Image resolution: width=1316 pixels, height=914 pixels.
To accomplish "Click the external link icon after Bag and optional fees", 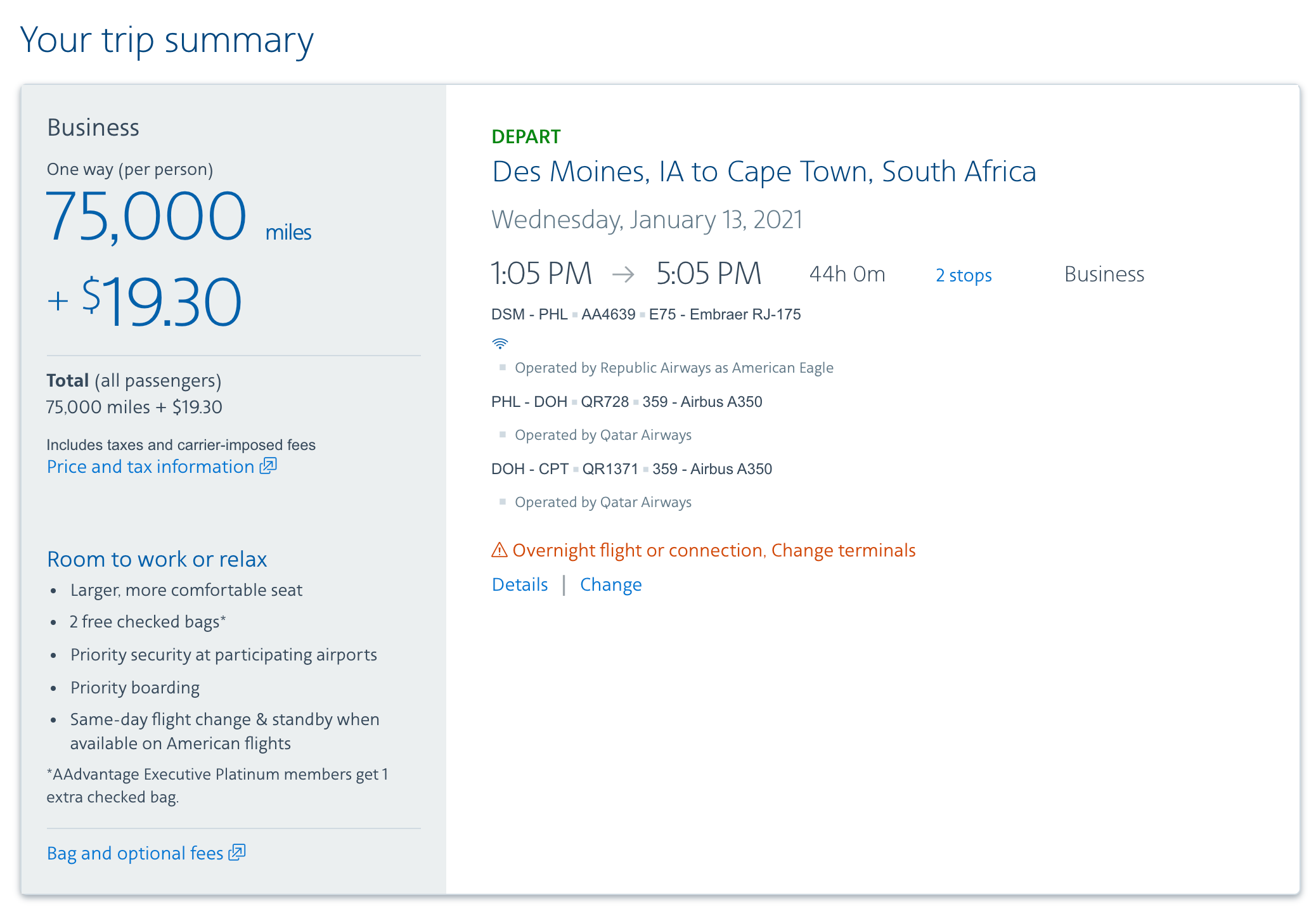I will click(237, 853).
